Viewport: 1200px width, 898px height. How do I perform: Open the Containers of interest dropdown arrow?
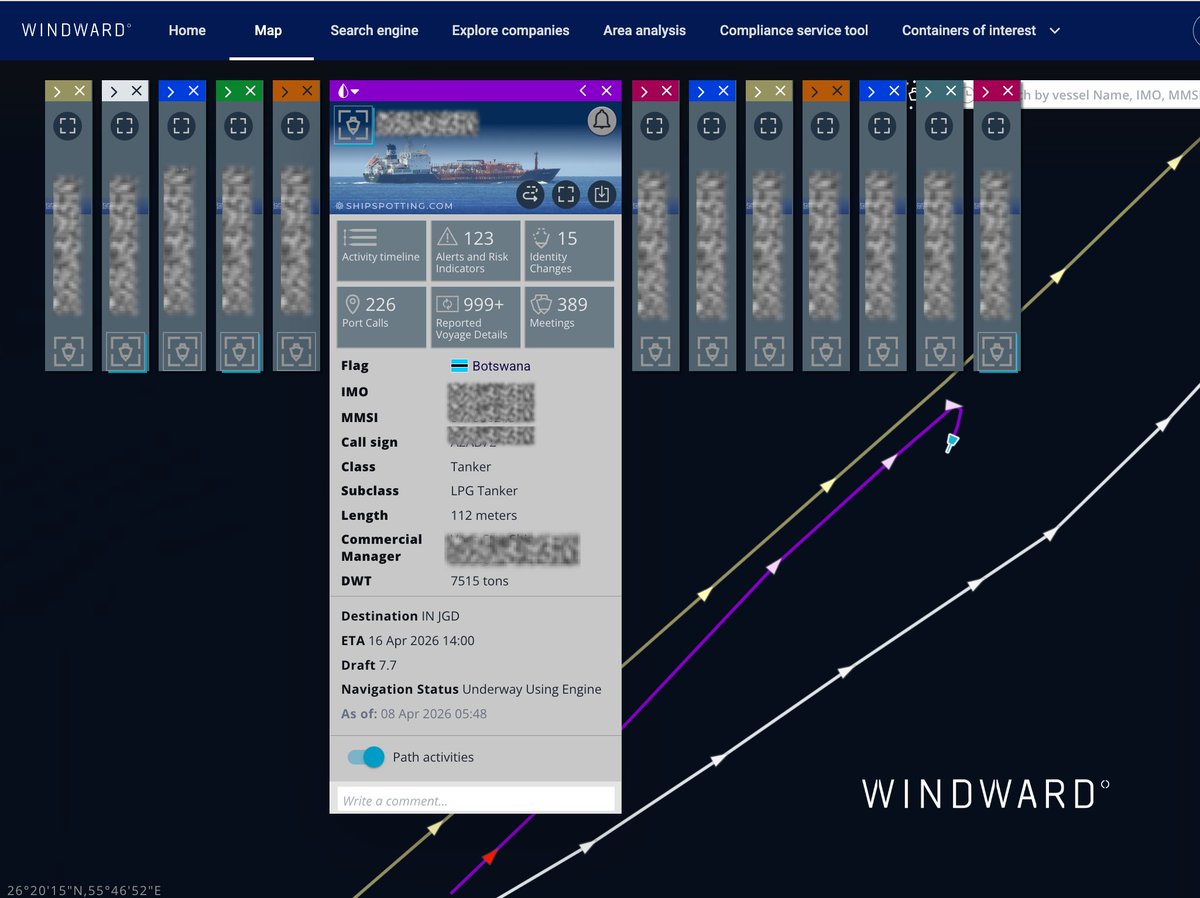tap(1054, 31)
